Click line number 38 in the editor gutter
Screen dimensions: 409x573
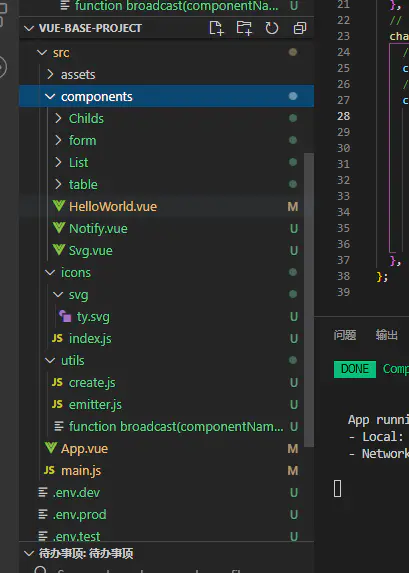tap(344, 276)
